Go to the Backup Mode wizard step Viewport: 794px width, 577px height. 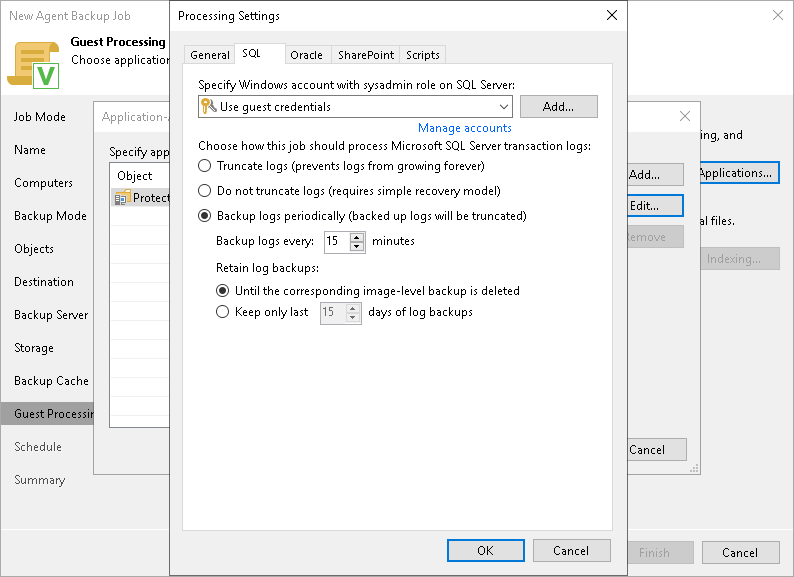click(x=50, y=216)
